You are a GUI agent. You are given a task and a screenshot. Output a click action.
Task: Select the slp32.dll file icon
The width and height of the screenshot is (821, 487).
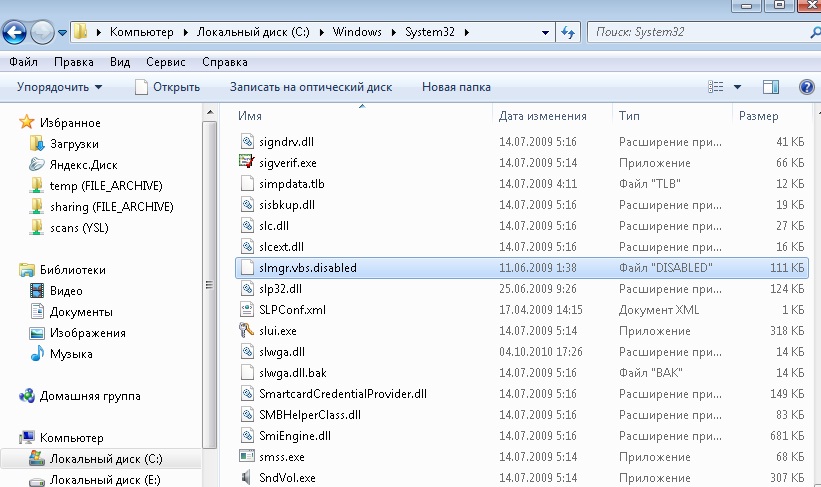point(247,289)
